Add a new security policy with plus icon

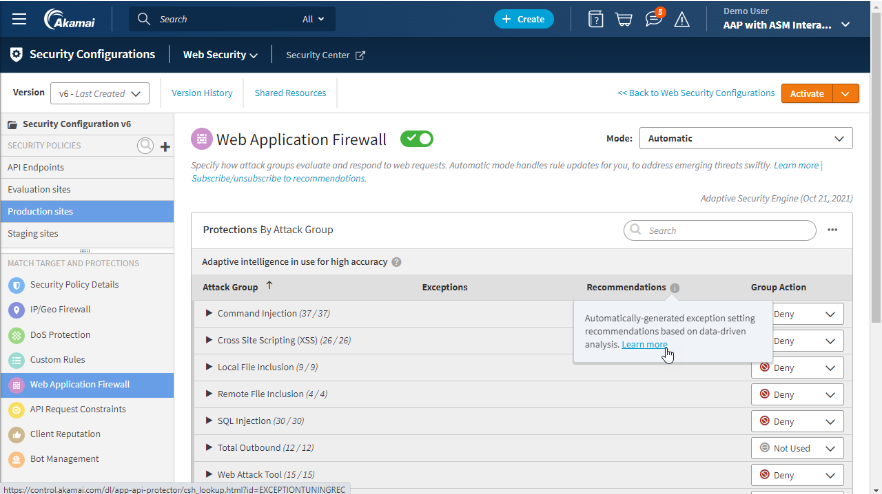(x=165, y=146)
